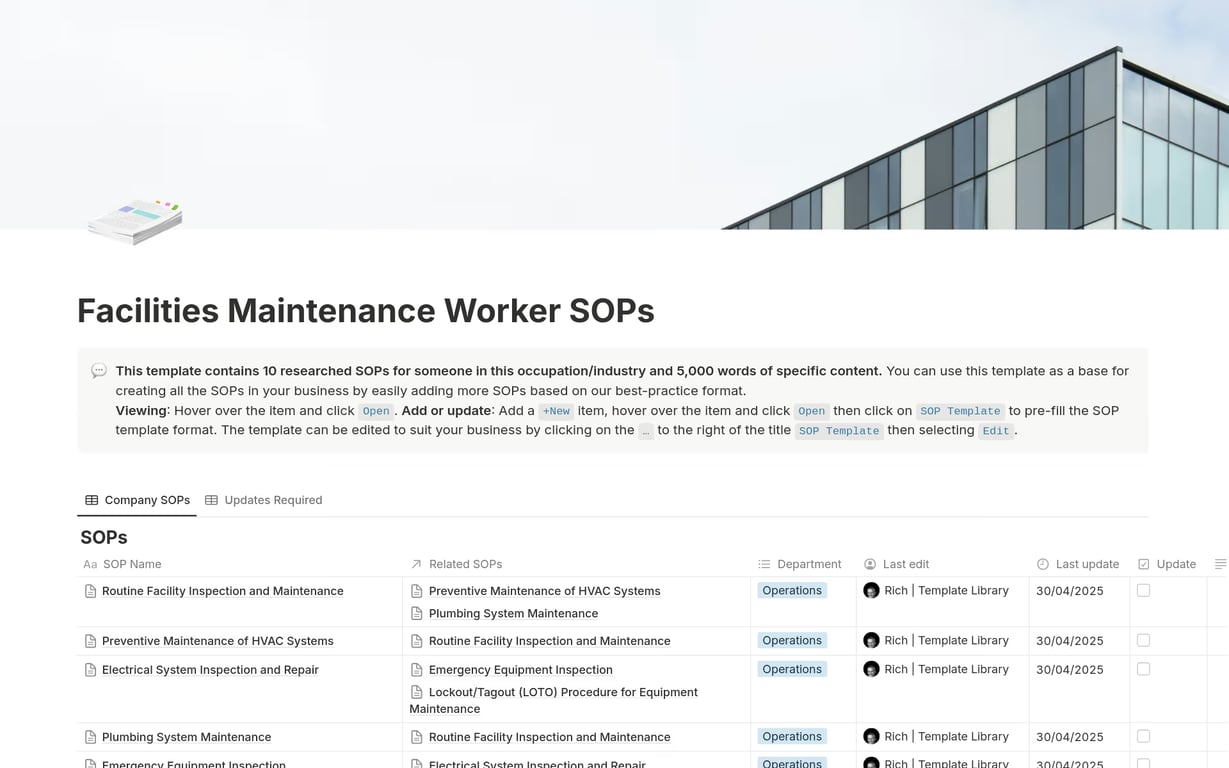Click the checkbox icon in Update column header
This screenshot has width=1229, height=768.
click(1144, 564)
